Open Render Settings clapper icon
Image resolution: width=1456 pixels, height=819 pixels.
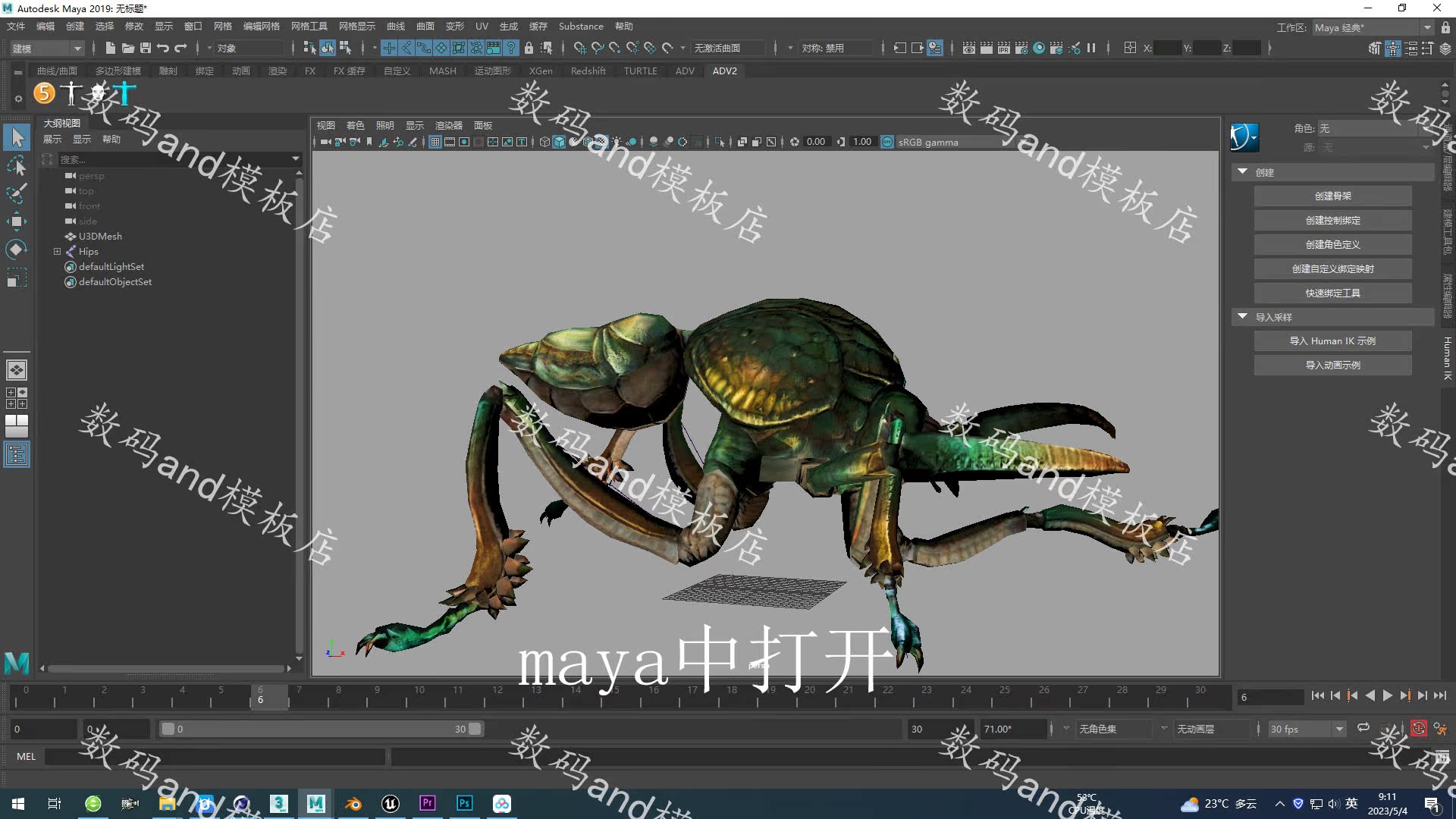(1021, 48)
